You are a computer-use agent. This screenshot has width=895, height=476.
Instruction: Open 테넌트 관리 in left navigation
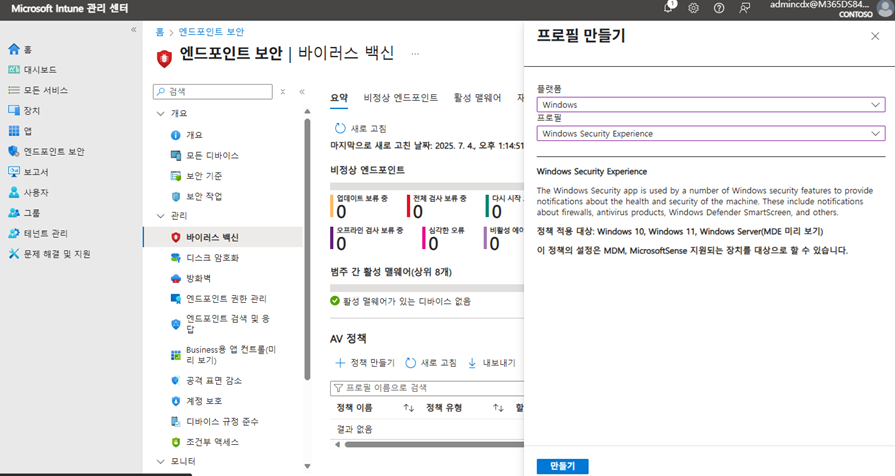38,233
